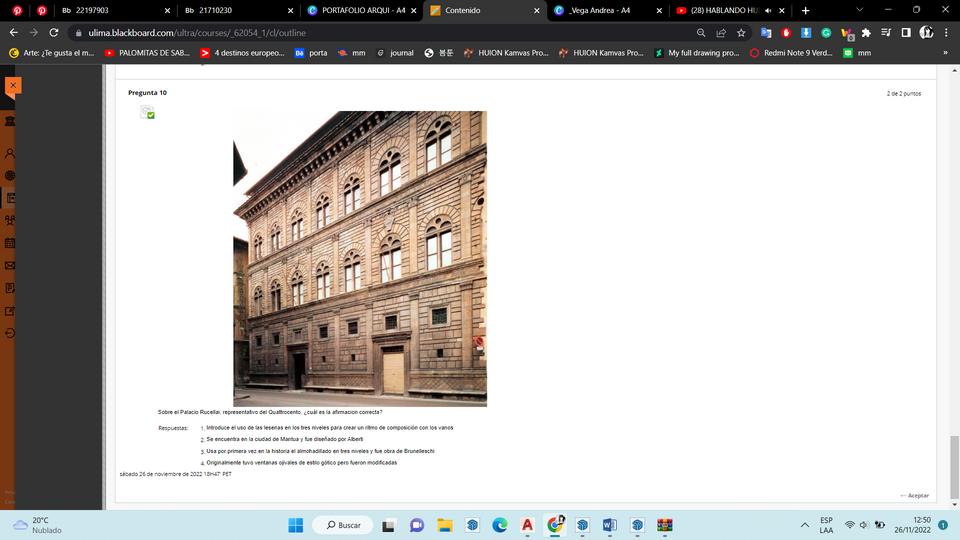Switch to the PORTAFOLIO ARQUI - A4 tab
The width and height of the screenshot is (960, 540).
click(361, 10)
